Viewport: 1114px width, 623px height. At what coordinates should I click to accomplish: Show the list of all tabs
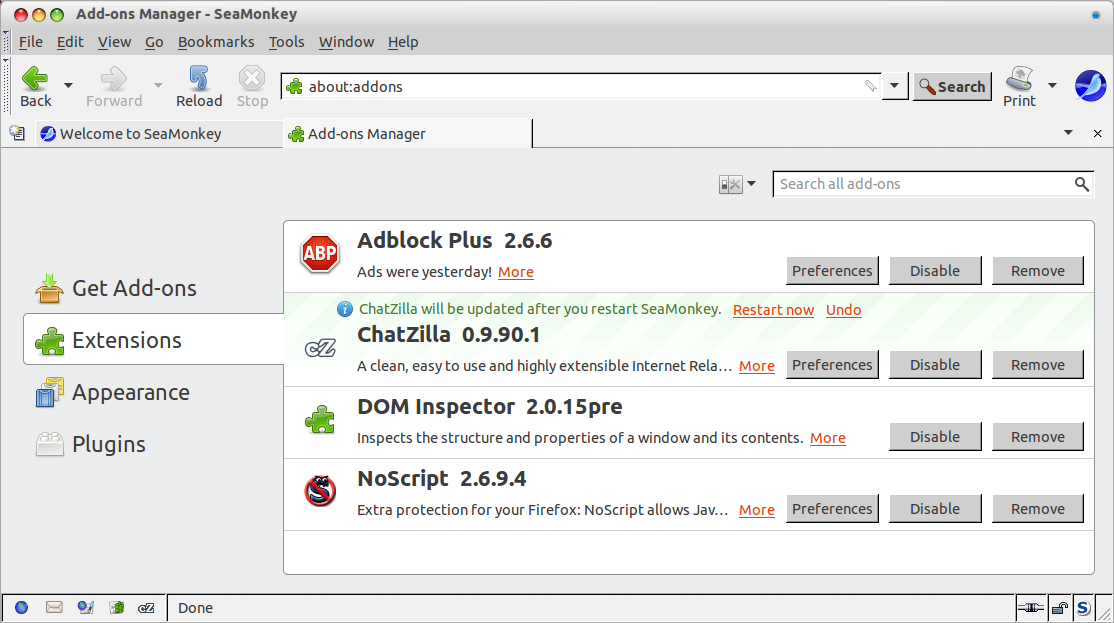1068,133
